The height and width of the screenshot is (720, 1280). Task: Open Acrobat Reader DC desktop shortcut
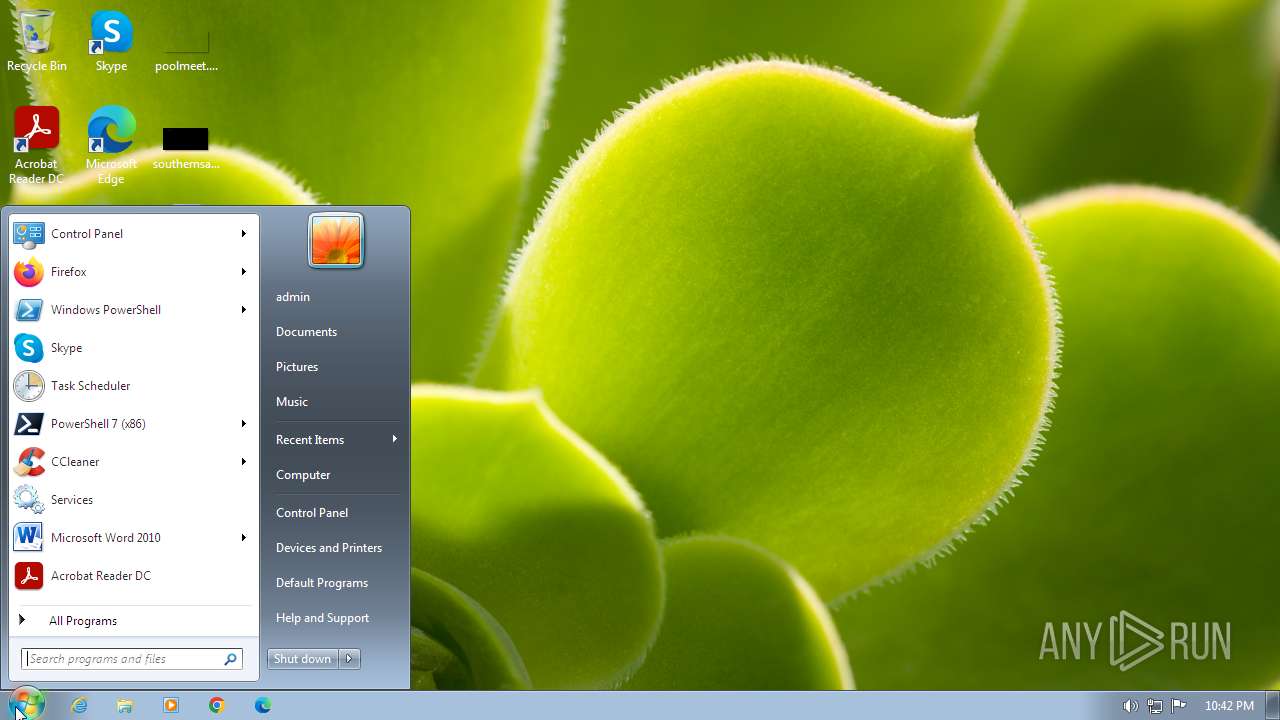coord(37,145)
